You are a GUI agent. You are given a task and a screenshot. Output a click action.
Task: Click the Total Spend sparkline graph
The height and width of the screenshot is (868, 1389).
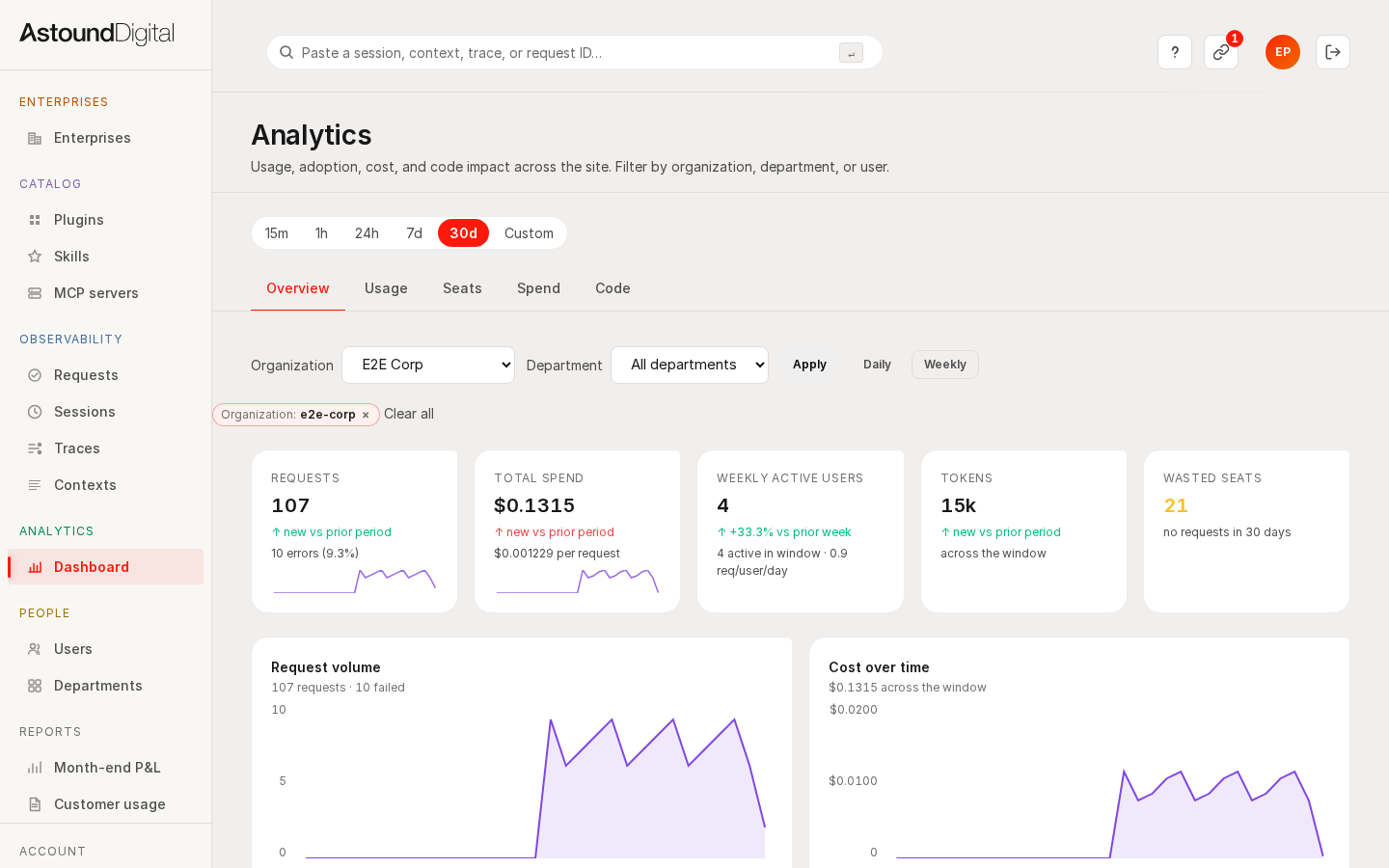coord(577,581)
